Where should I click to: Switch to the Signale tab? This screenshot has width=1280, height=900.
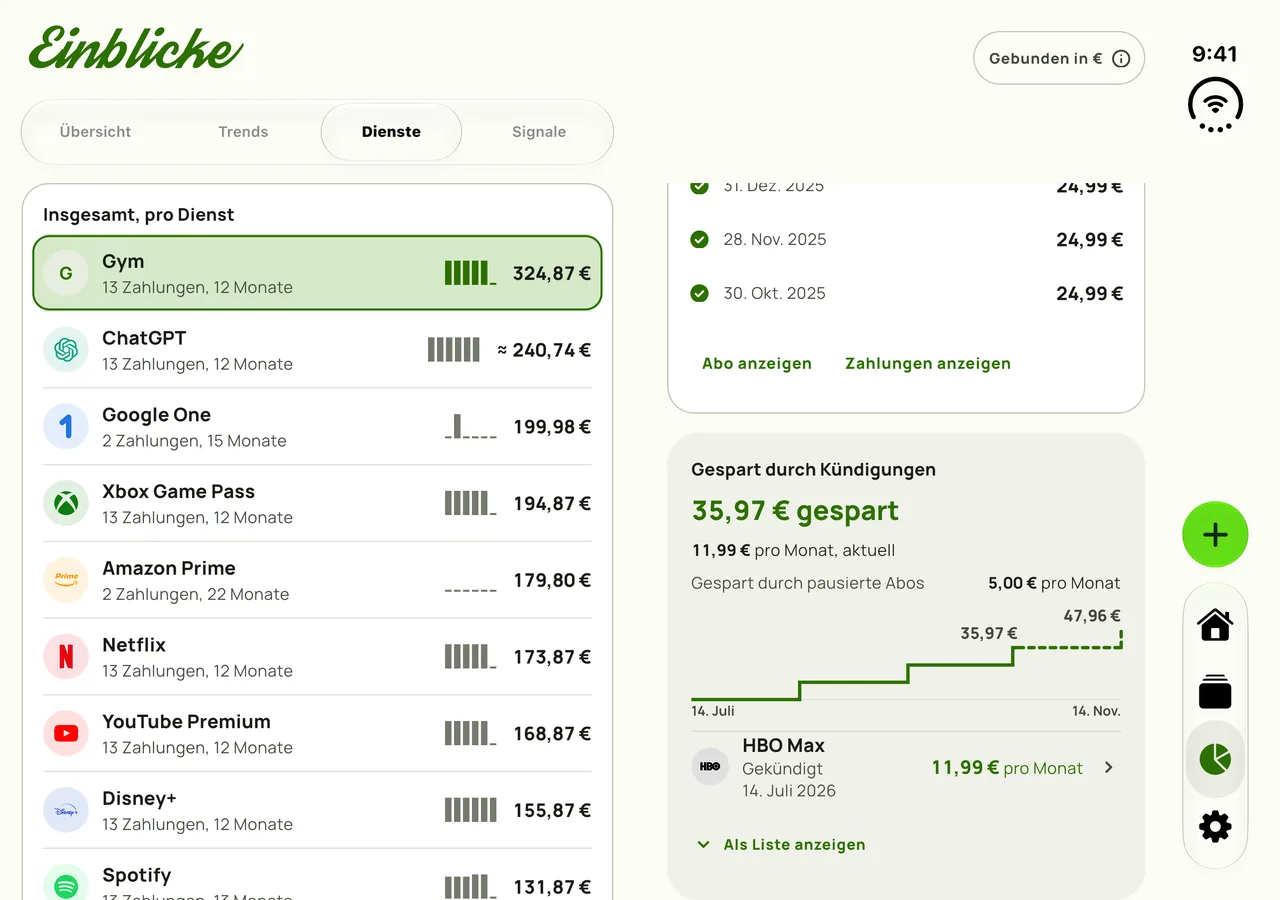tap(539, 132)
